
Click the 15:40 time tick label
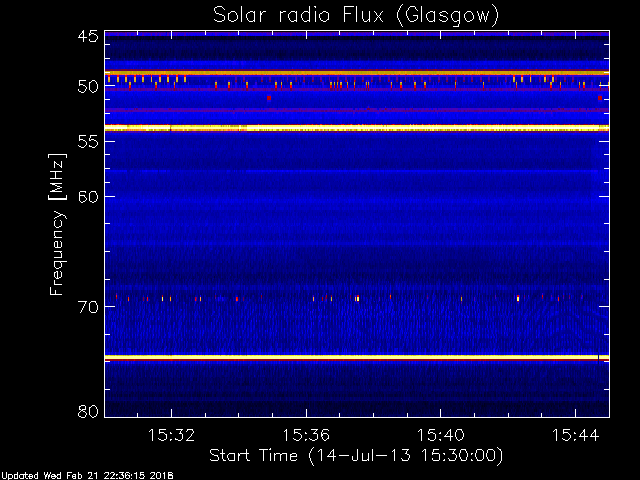(x=440, y=435)
